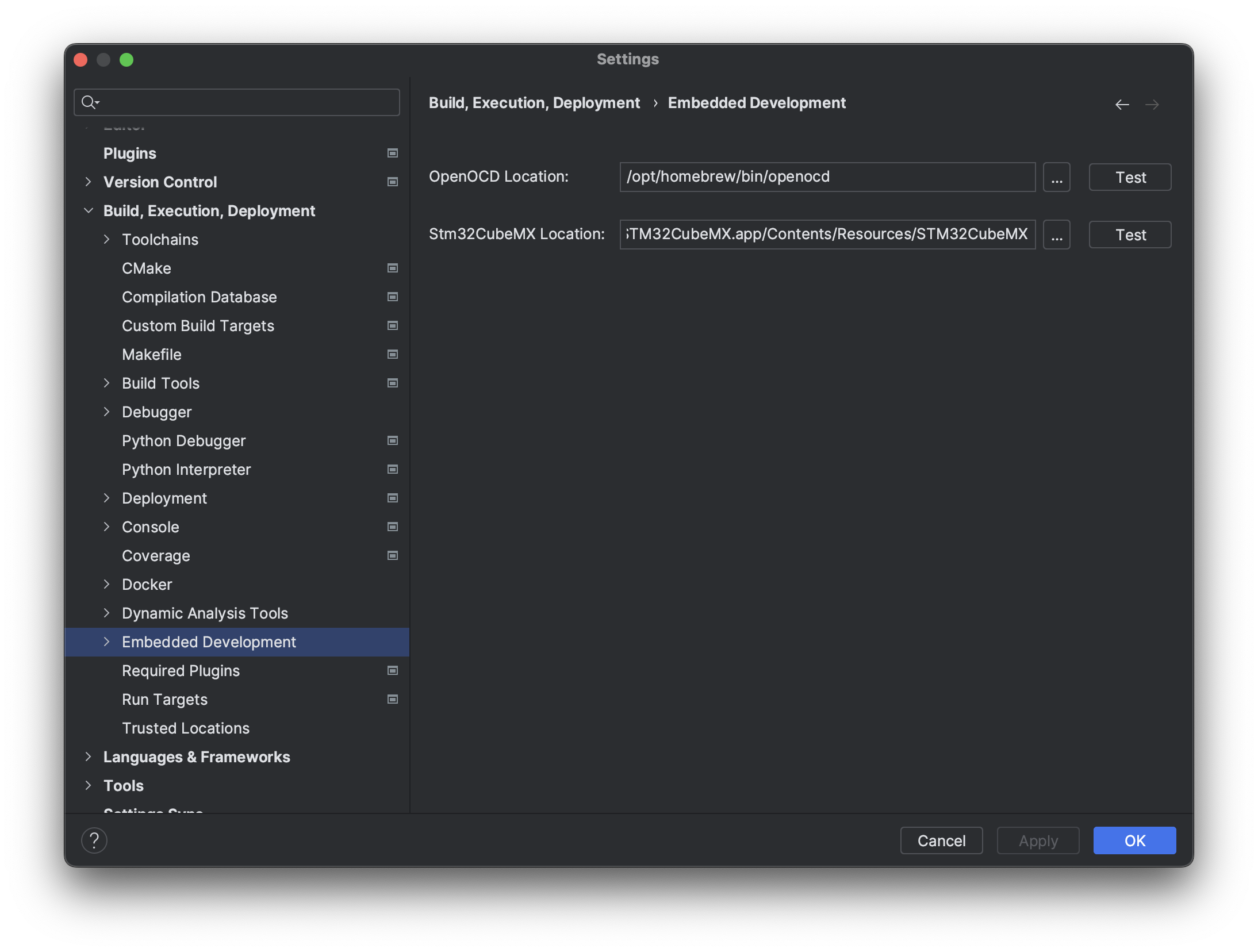The image size is (1258, 952).
Task: Open help with the question mark icon
Action: click(94, 840)
